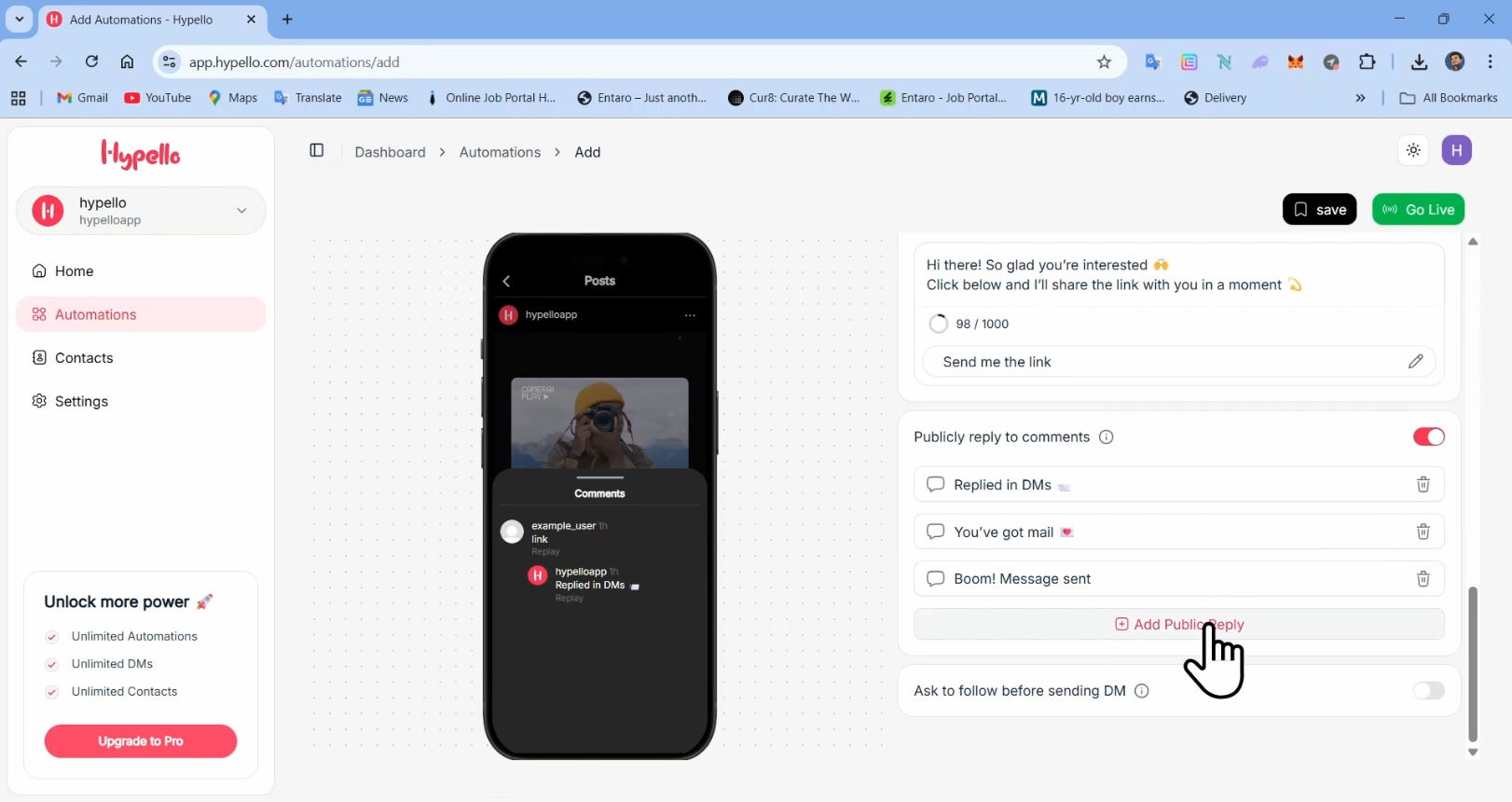Disable 'Publicly reply to comments' toggle

[1428, 437]
